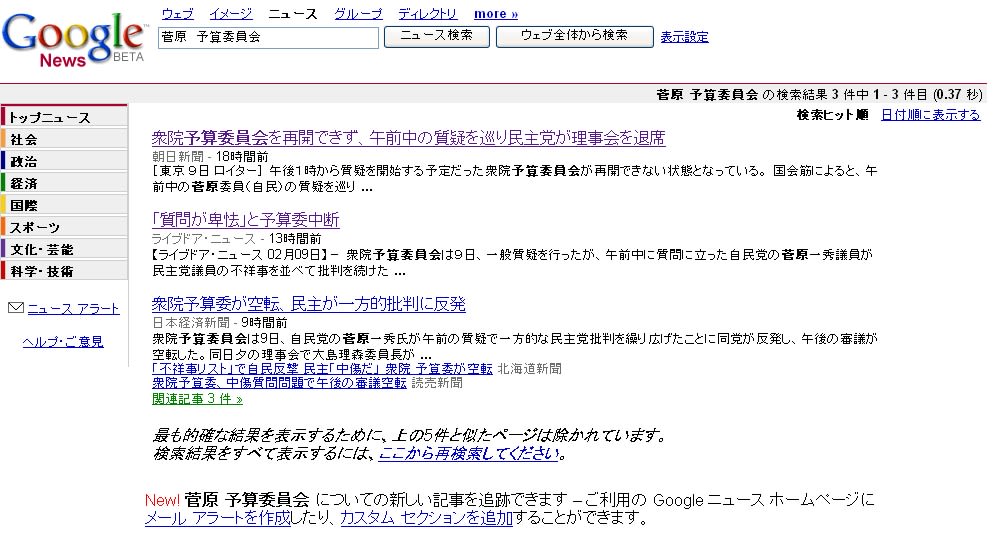Screen dimensions: 993x543
Task: Open the 「不祥事リスト」で自民反撃 related article
Action: click(x=322, y=369)
